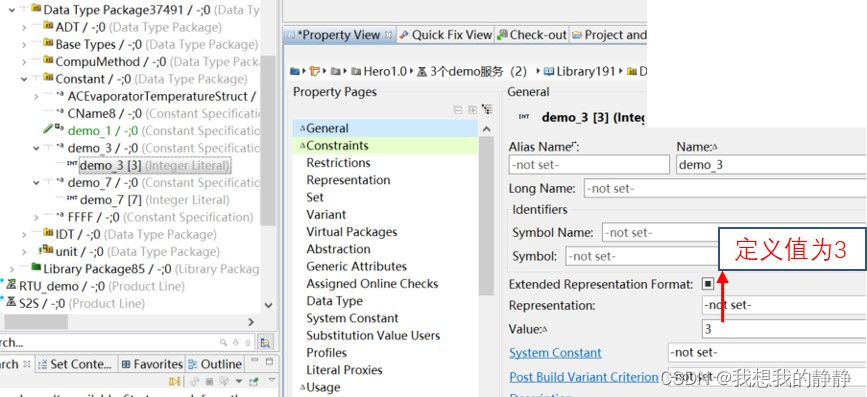Click the blue folder icon in breadcrumb

295,71
